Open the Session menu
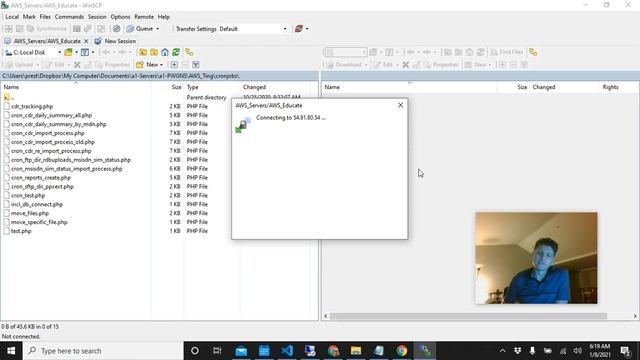This screenshot has width=640, height=360. tap(97, 17)
